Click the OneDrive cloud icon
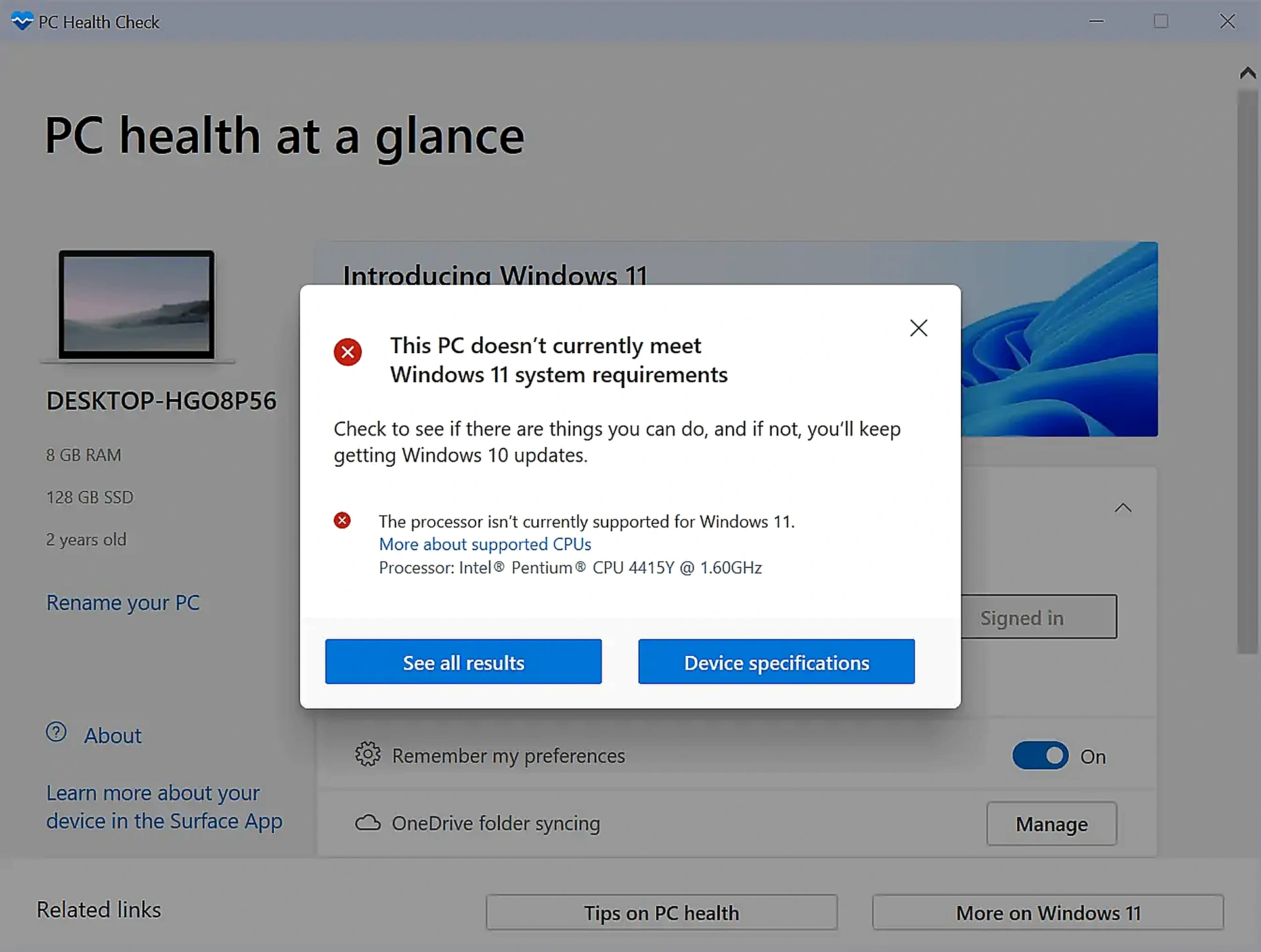The image size is (1261, 952). (x=368, y=823)
